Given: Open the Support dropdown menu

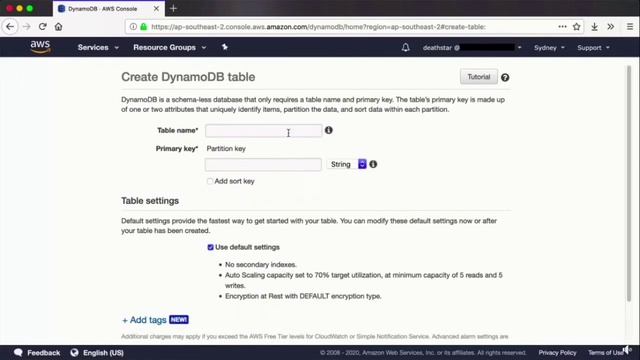Looking at the screenshot, I should [593, 48].
